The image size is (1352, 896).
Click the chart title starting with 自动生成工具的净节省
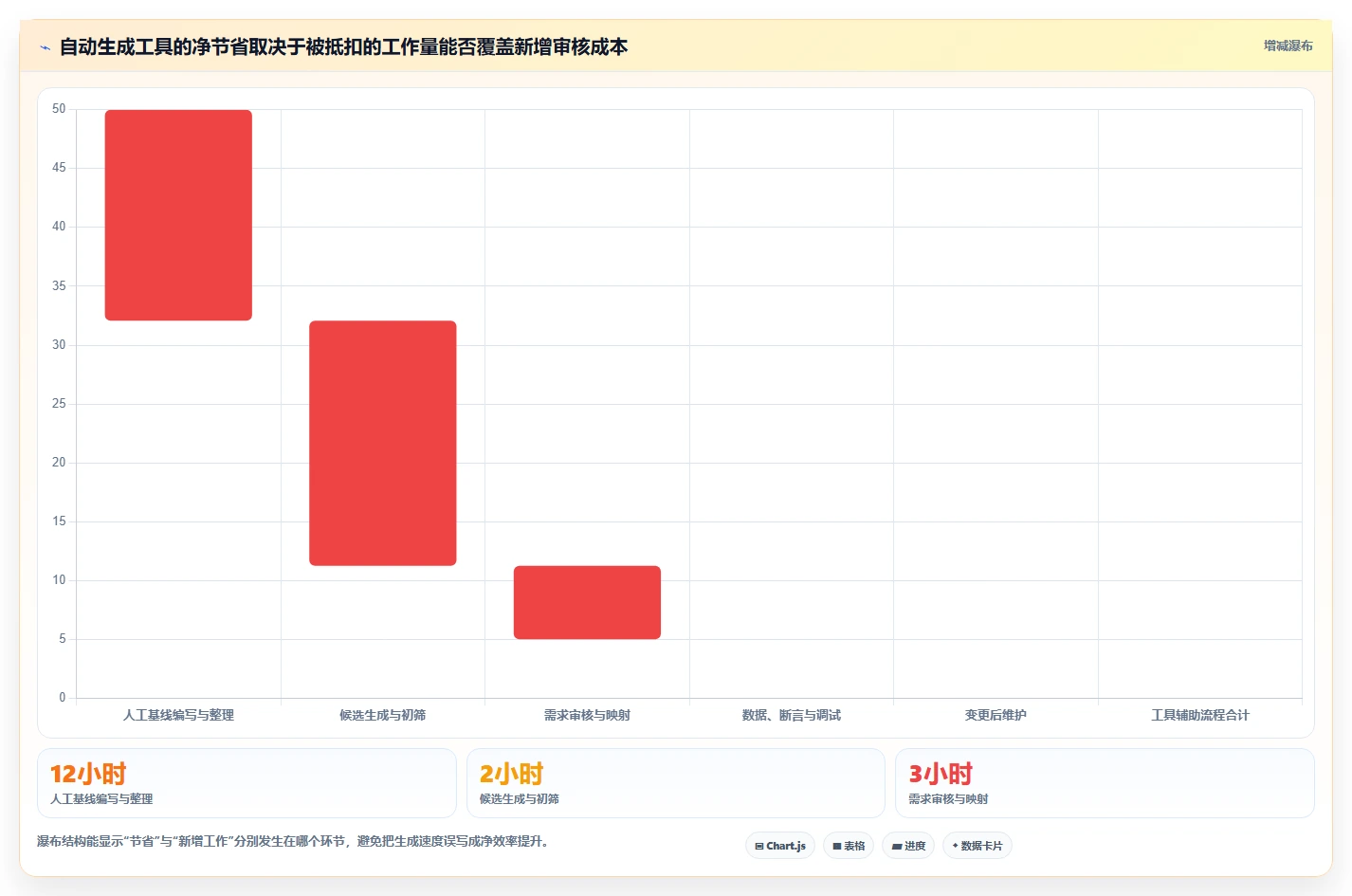[x=343, y=46]
